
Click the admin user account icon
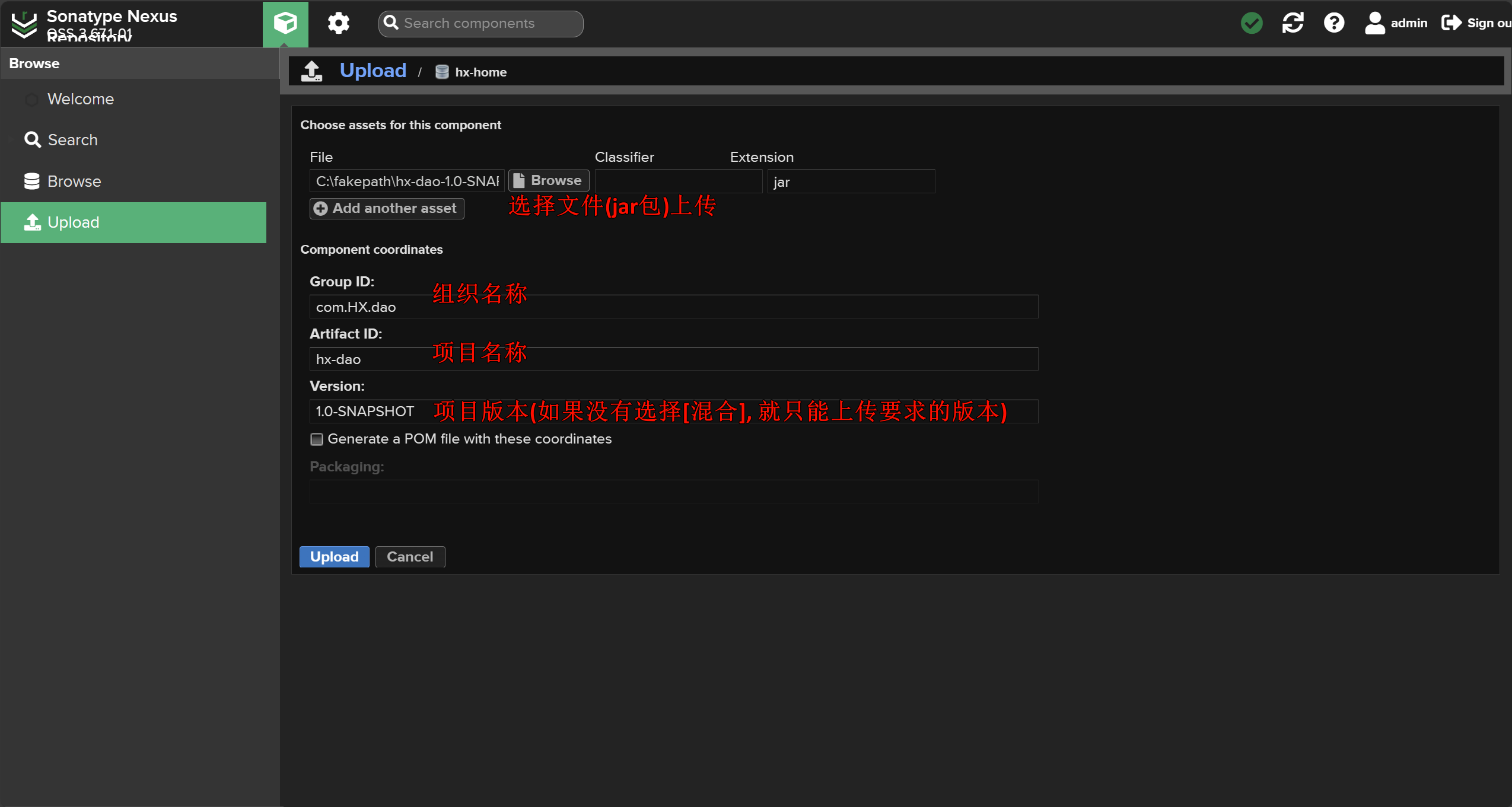[x=1374, y=23]
